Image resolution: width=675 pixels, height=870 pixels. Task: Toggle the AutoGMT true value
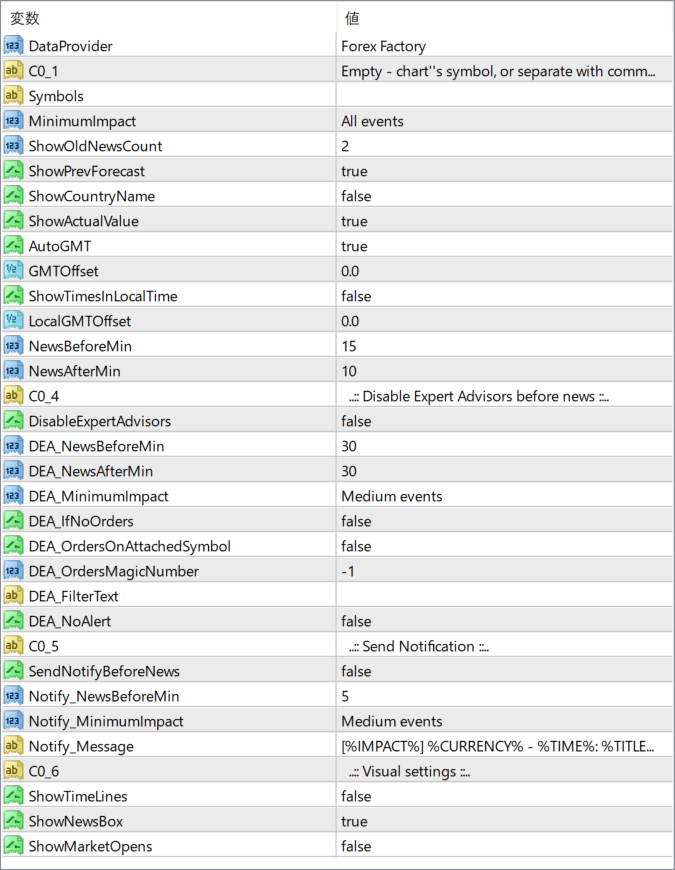pyautogui.click(x=354, y=246)
